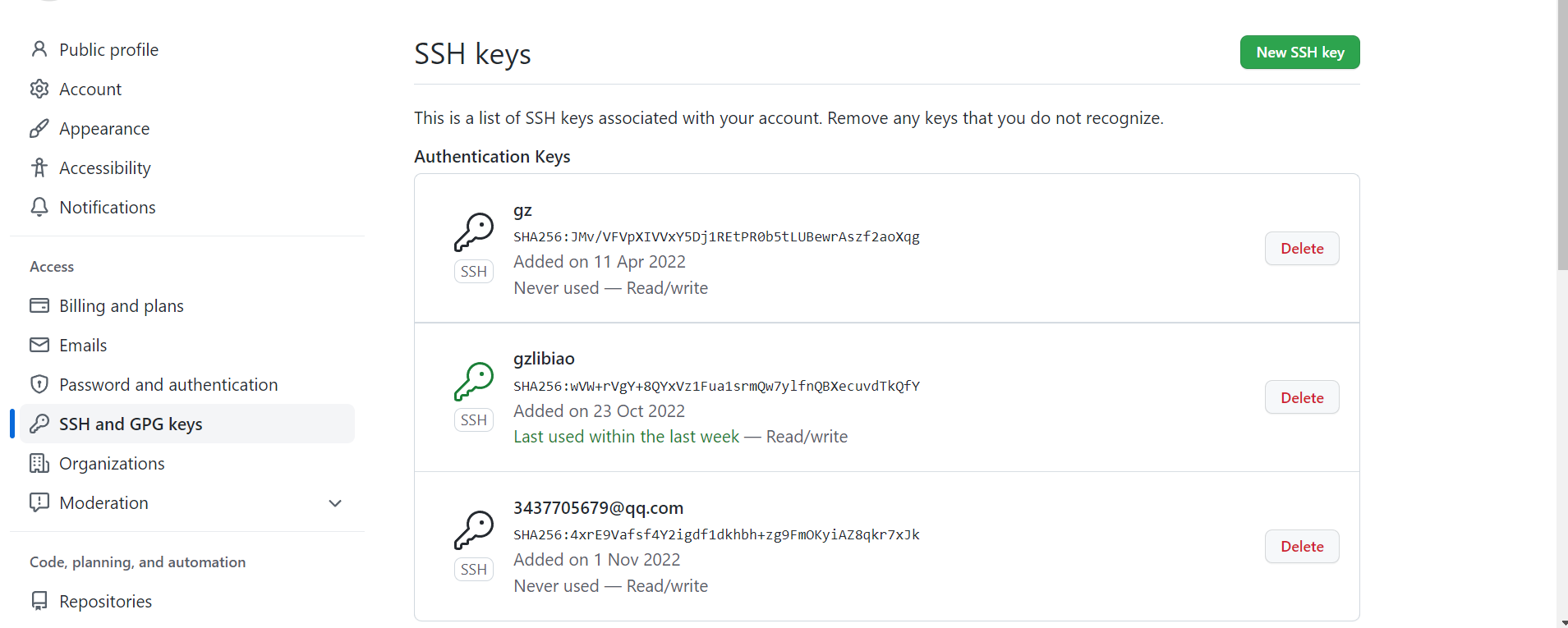
Task: Open the Moderation section
Action: point(103,503)
